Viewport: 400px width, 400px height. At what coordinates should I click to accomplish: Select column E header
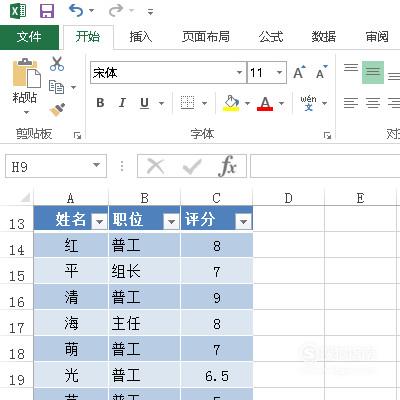click(360, 198)
